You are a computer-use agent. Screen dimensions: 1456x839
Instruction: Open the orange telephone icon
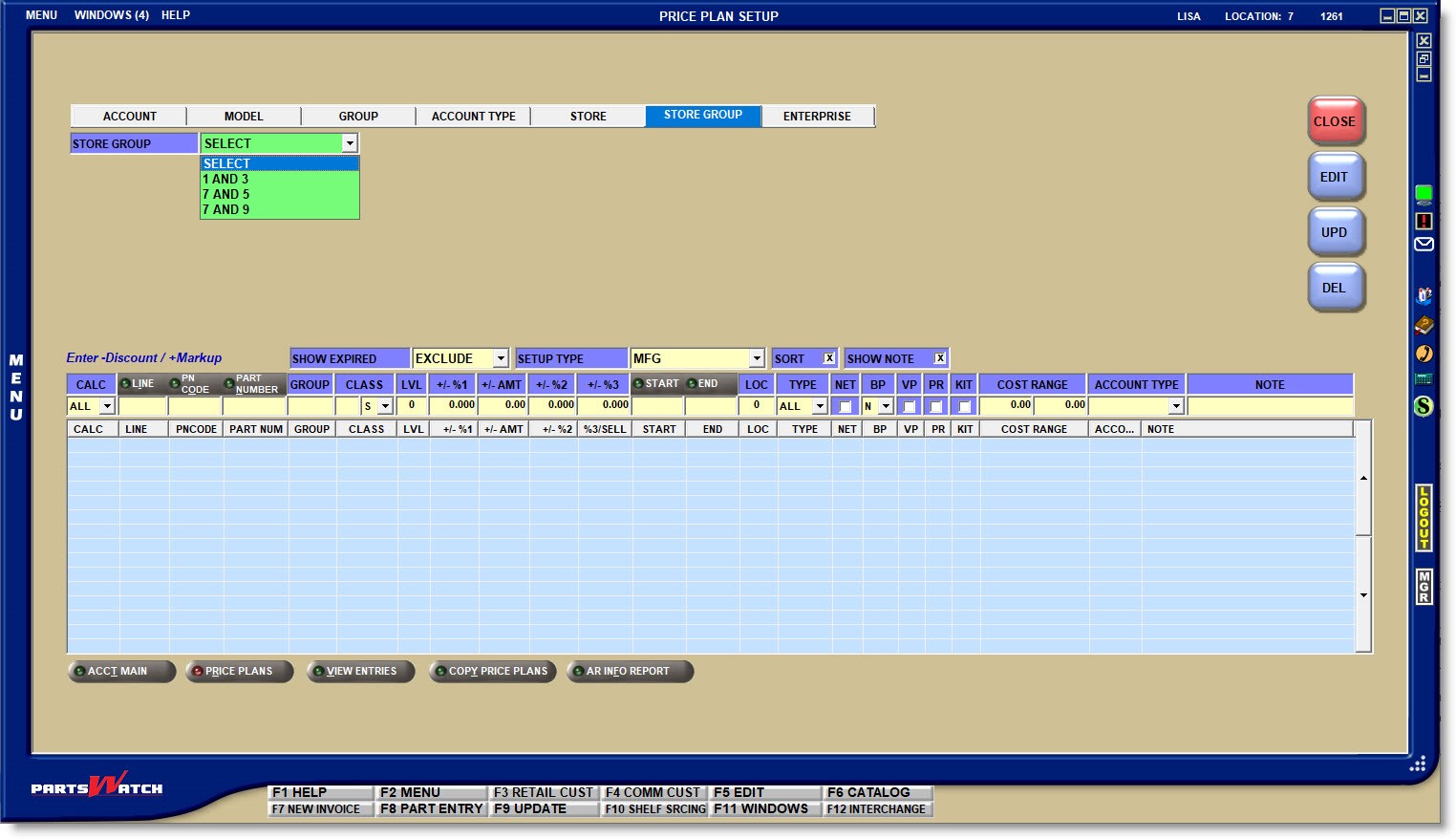click(1424, 354)
